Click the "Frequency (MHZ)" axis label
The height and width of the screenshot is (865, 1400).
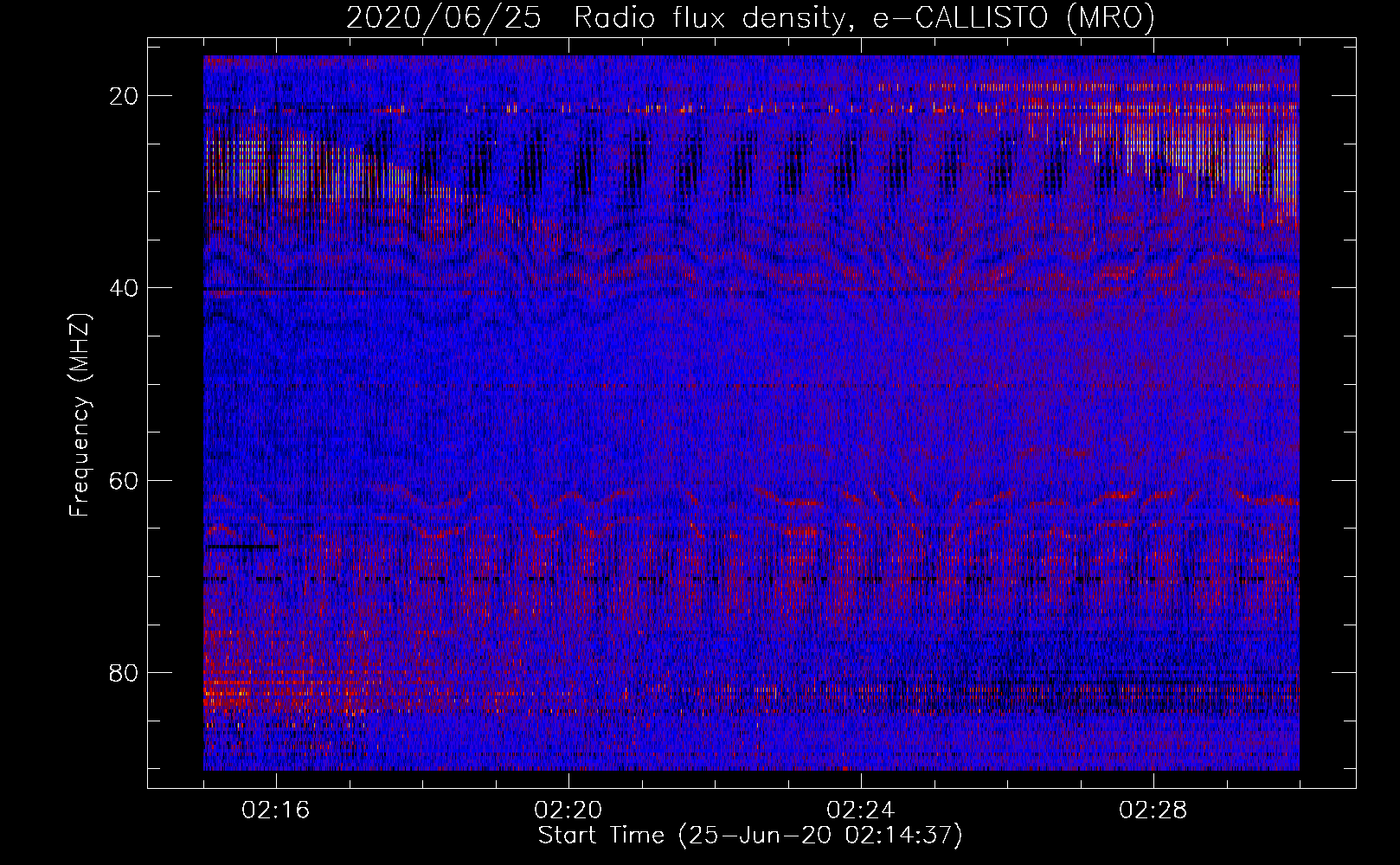(x=80, y=415)
